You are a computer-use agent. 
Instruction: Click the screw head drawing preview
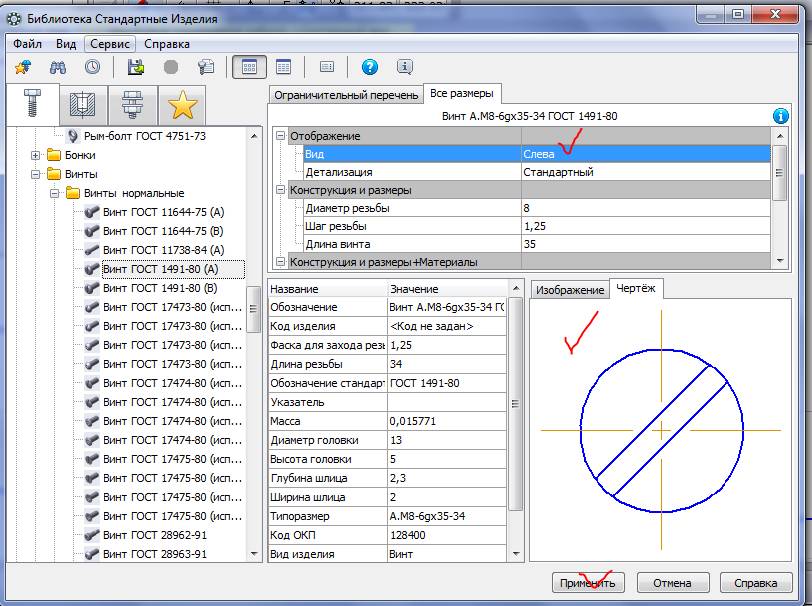(x=662, y=430)
